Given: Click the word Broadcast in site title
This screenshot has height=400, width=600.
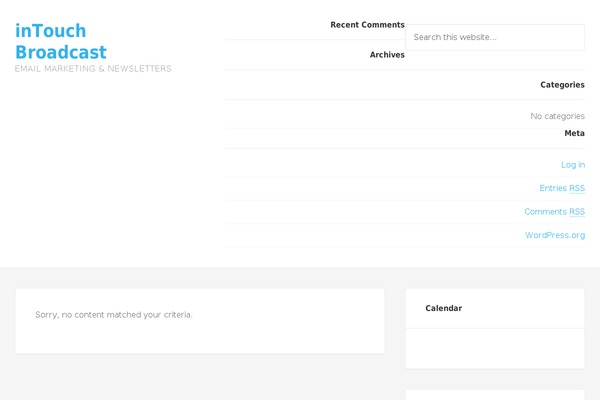Looking at the screenshot, I should pos(61,52).
